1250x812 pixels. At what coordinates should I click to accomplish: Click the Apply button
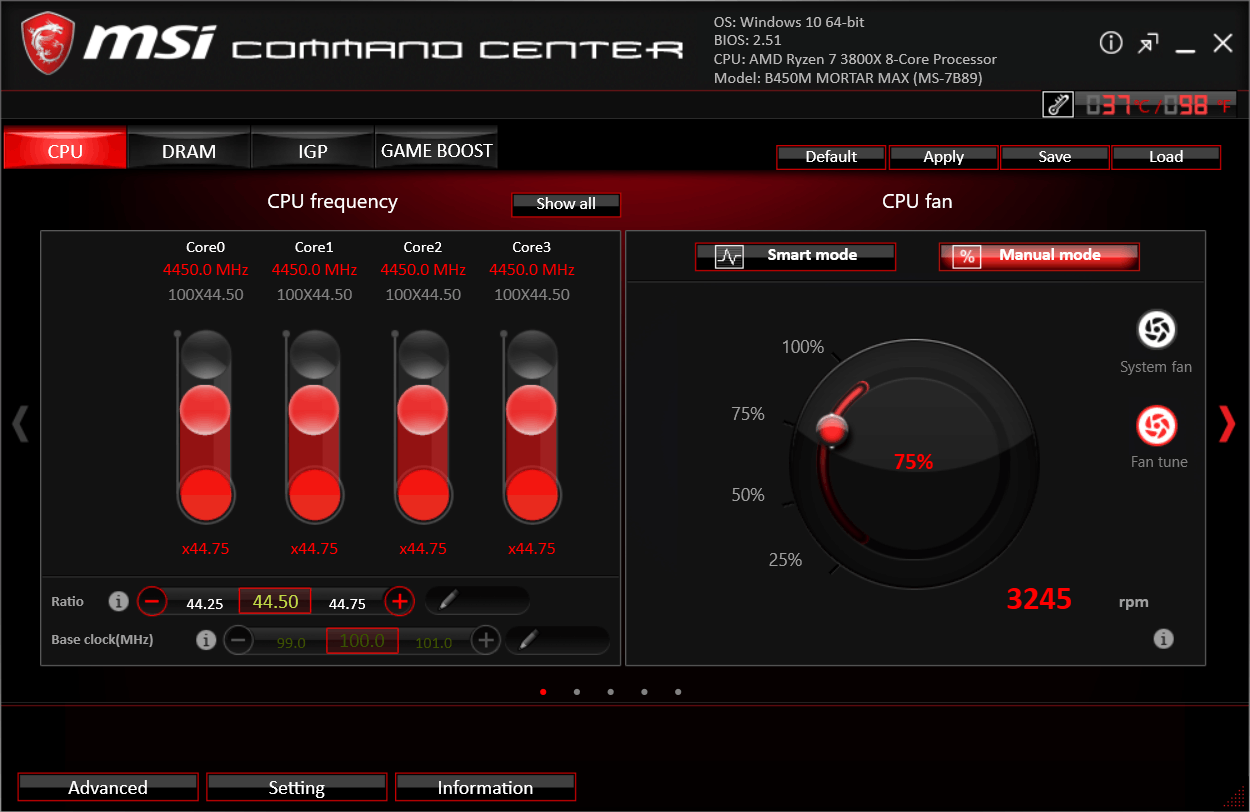point(943,157)
